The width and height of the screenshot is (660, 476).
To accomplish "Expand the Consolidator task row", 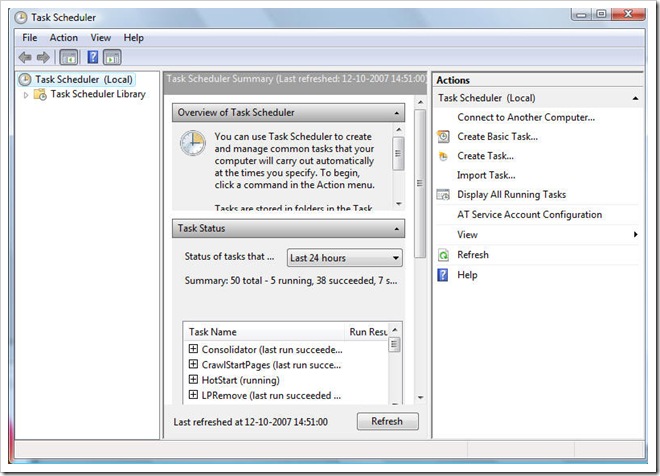I will click(193, 349).
